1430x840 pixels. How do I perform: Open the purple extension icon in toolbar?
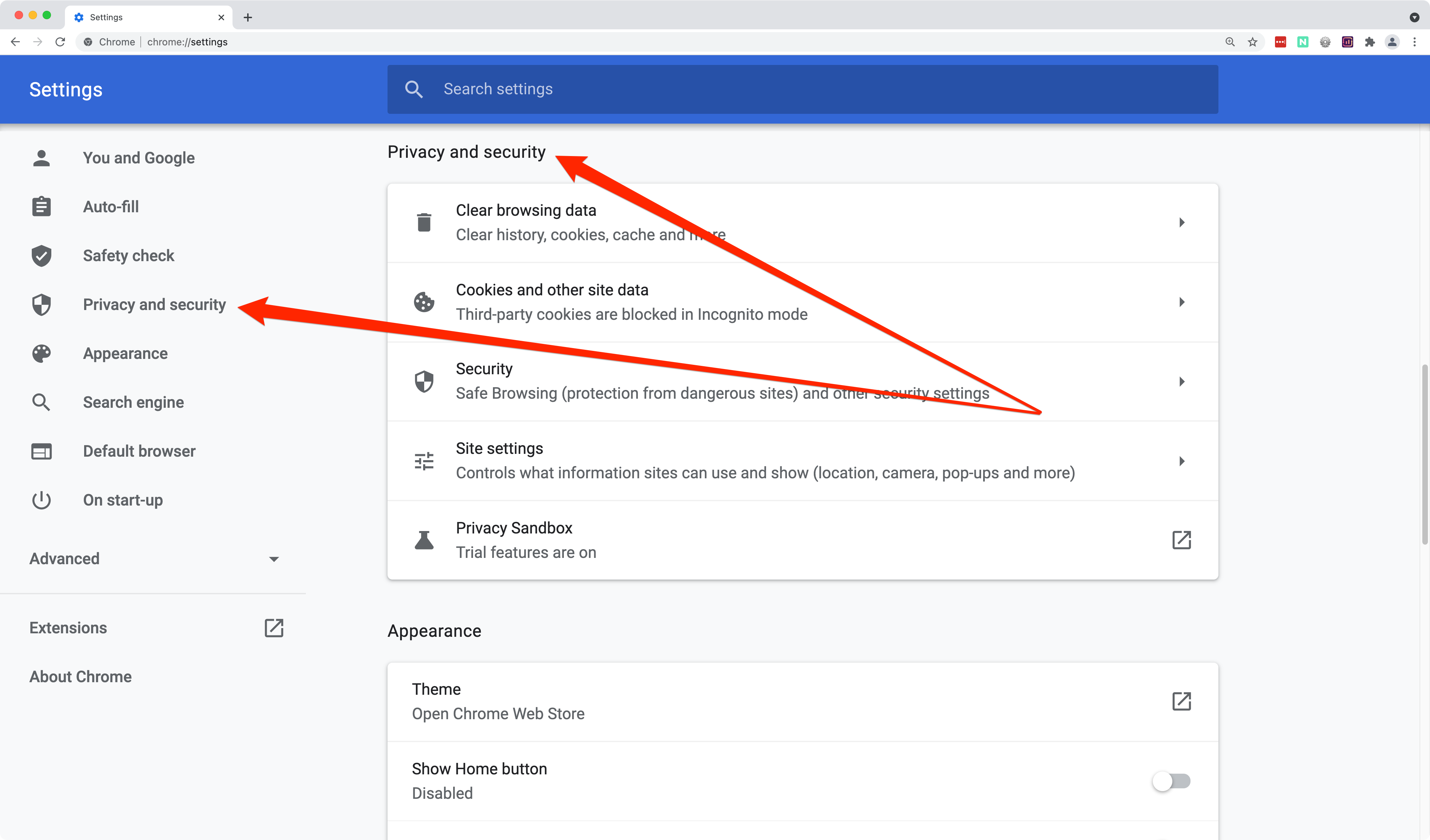1348,42
